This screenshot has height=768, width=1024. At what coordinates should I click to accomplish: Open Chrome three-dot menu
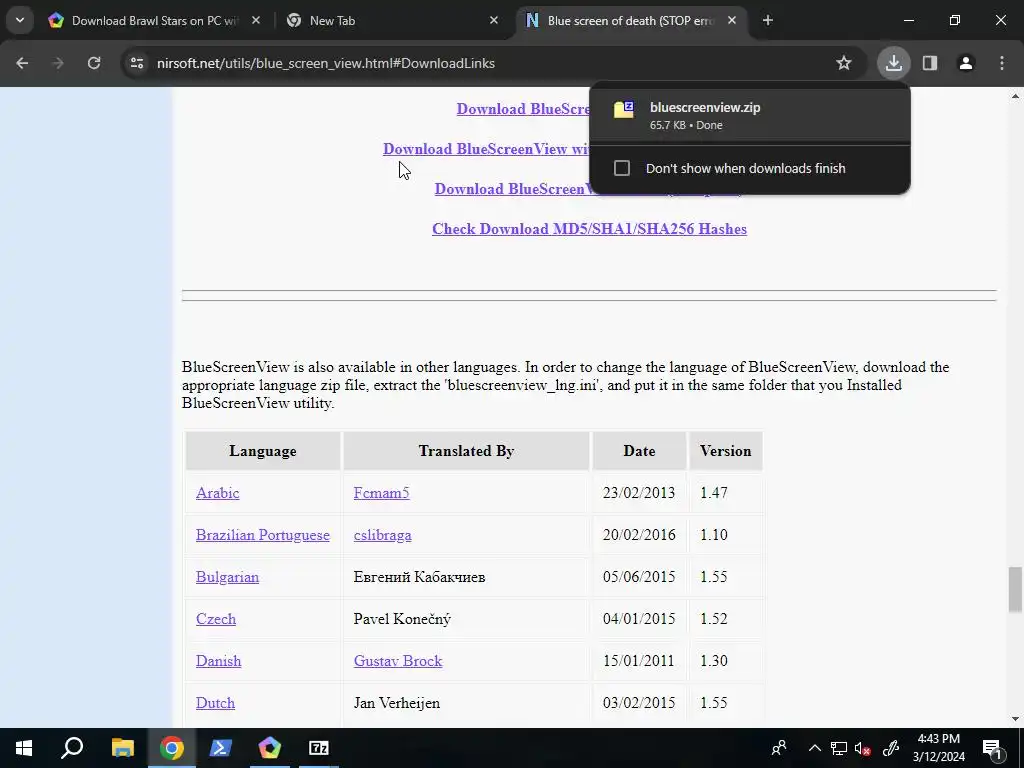pos(1002,63)
